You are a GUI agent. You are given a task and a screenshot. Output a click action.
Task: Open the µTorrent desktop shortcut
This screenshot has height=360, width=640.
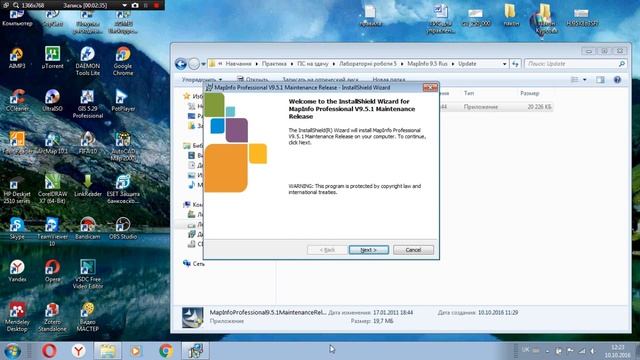[x=53, y=58]
